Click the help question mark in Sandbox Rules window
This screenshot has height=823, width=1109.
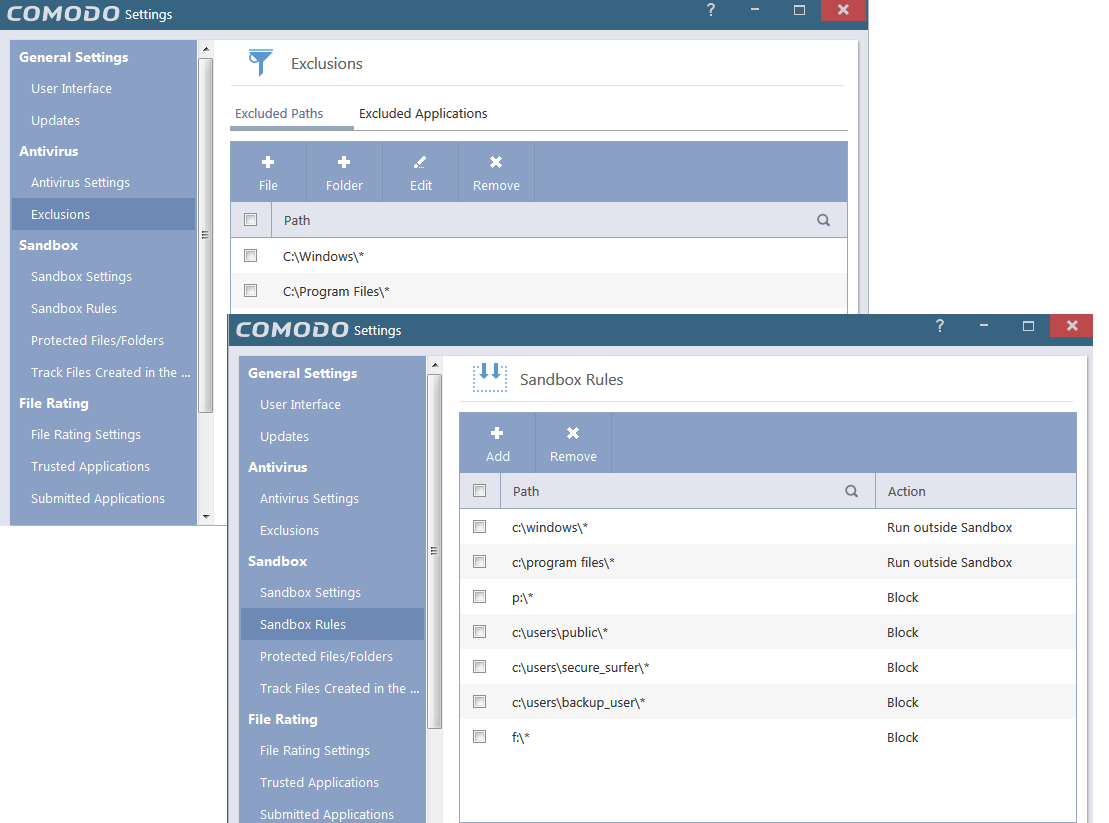point(940,325)
